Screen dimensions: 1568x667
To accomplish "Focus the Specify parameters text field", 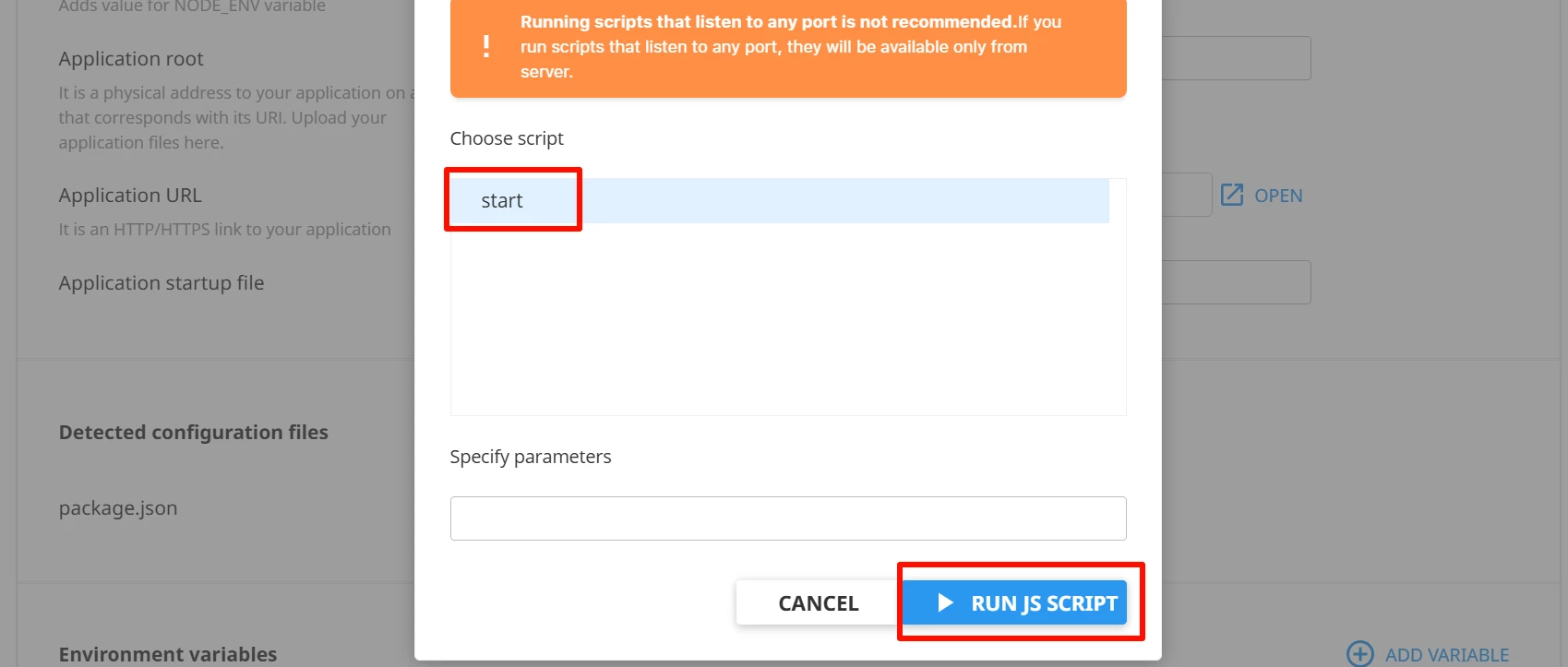I will click(x=787, y=518).
